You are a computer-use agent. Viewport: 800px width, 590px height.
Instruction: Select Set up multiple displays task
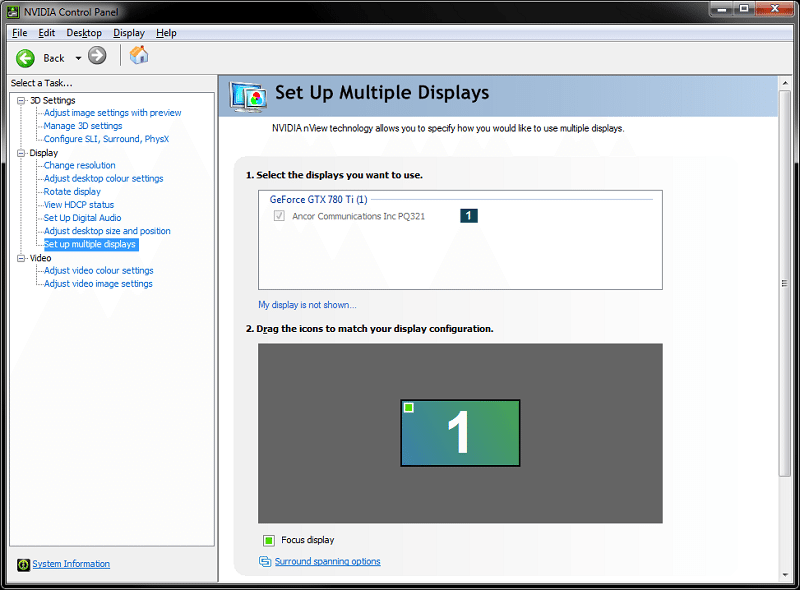[90, 244]
